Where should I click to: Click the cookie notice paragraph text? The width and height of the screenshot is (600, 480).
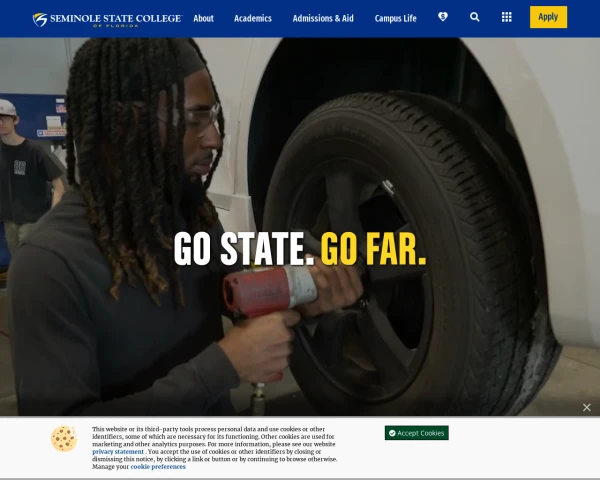point(214,448)
